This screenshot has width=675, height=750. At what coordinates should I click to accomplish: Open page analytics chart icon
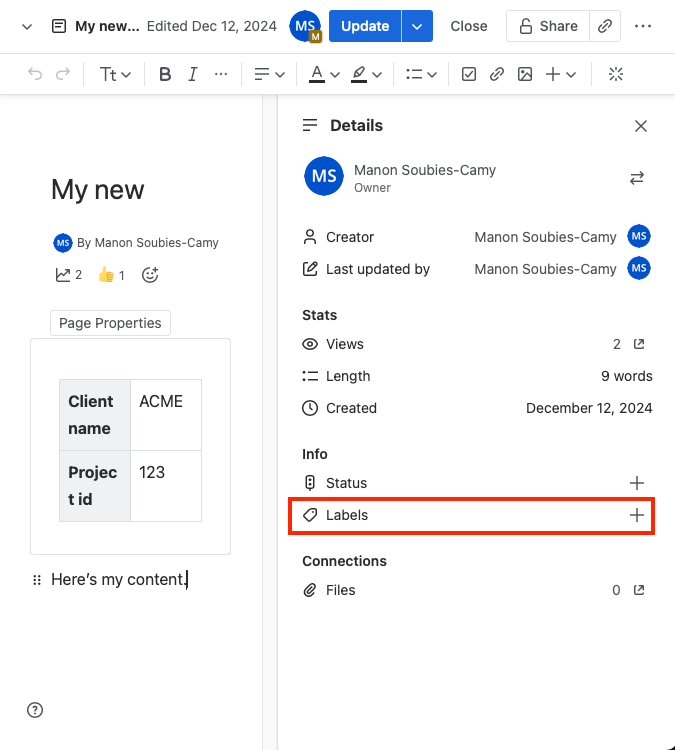63,275
